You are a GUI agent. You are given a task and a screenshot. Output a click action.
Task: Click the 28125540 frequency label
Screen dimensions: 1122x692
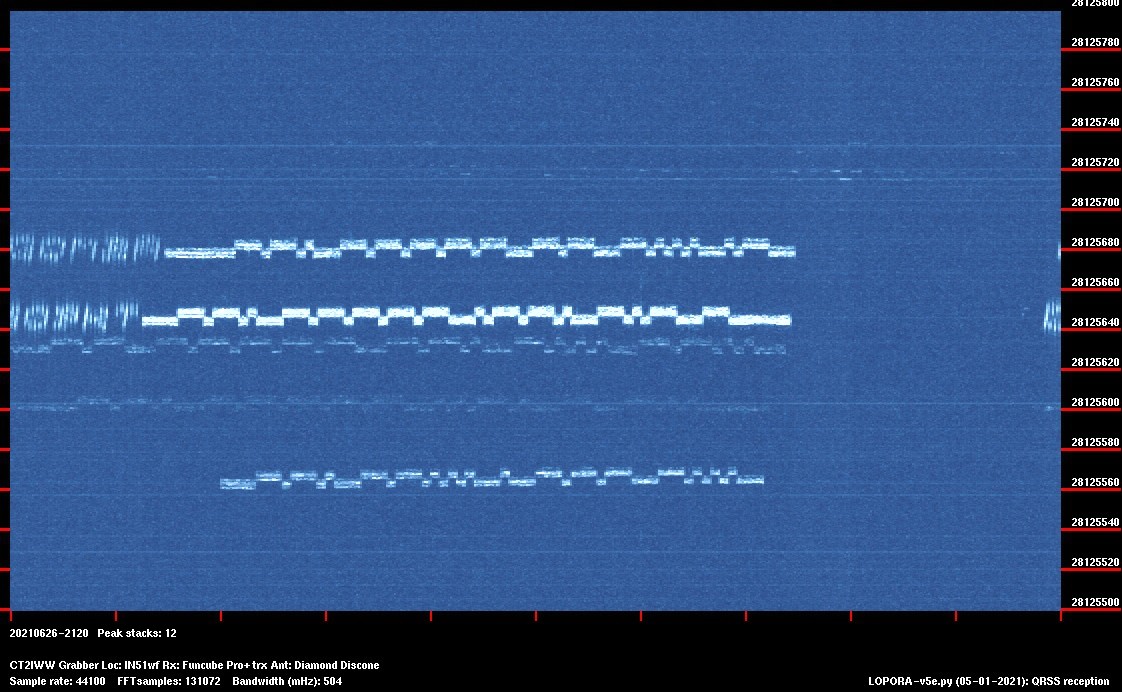pyautogui.click(x=1095, y=522)
